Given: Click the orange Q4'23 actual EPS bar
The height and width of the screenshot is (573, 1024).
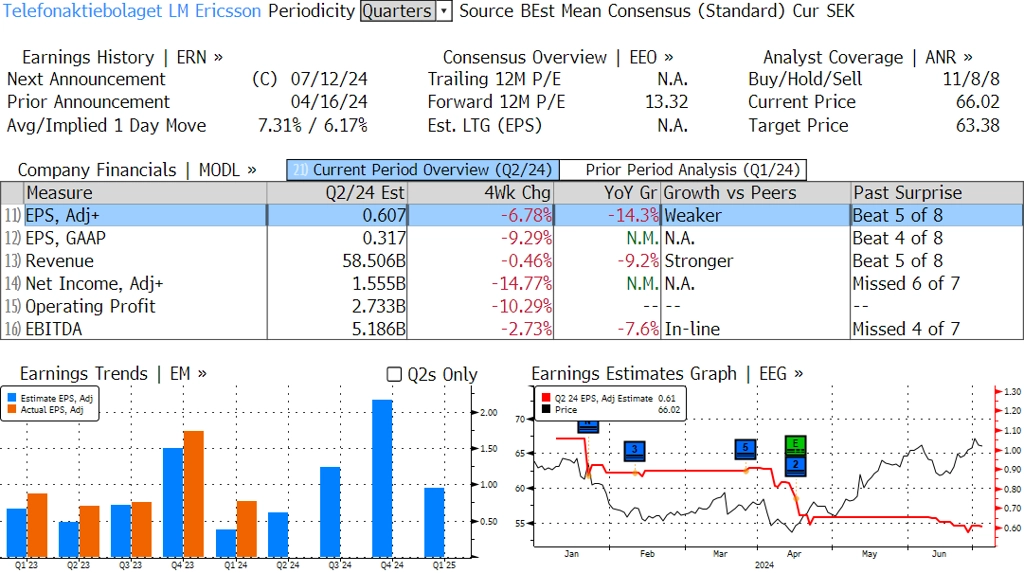Looking at the screenshot, I should 194,494.
